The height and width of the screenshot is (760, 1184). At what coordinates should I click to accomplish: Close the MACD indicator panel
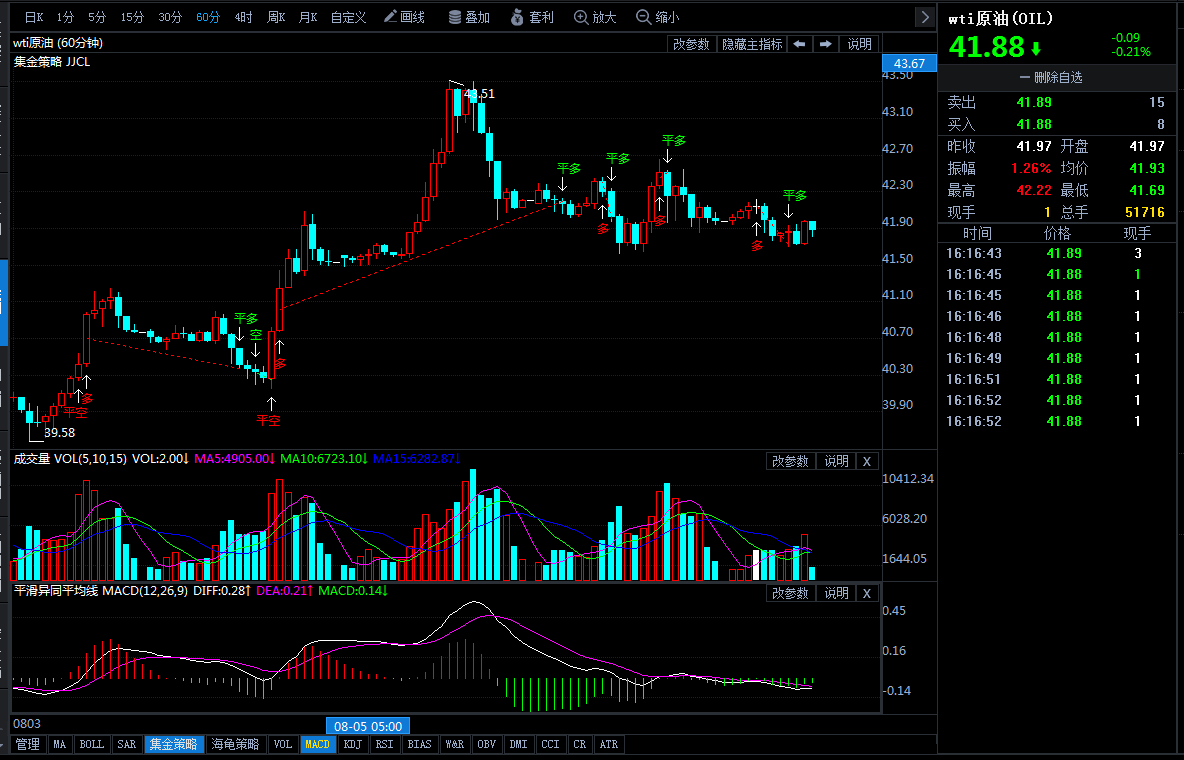pos(867,593)
